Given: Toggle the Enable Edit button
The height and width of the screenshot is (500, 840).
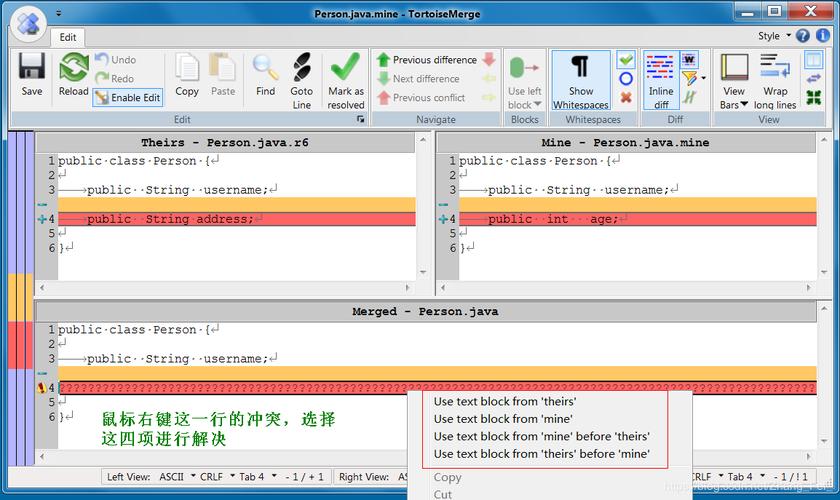Looking at the screenshot, I should tap(127, 98).
